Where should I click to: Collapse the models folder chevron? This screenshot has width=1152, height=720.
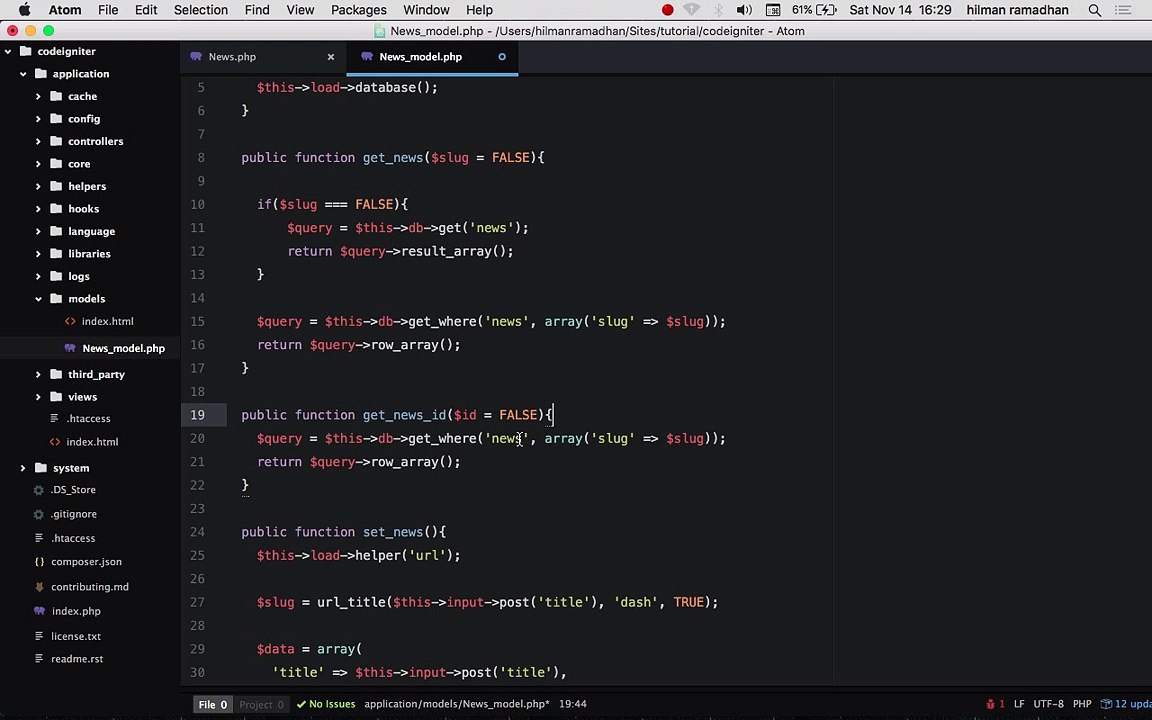(x=38, y=299)
